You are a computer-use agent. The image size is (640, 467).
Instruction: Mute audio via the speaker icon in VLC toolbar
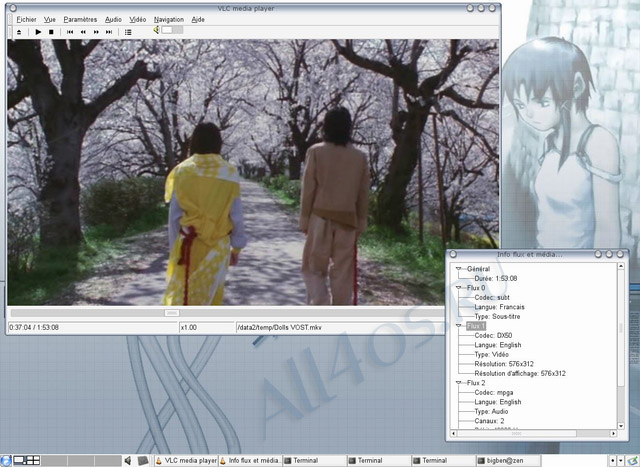156,30
